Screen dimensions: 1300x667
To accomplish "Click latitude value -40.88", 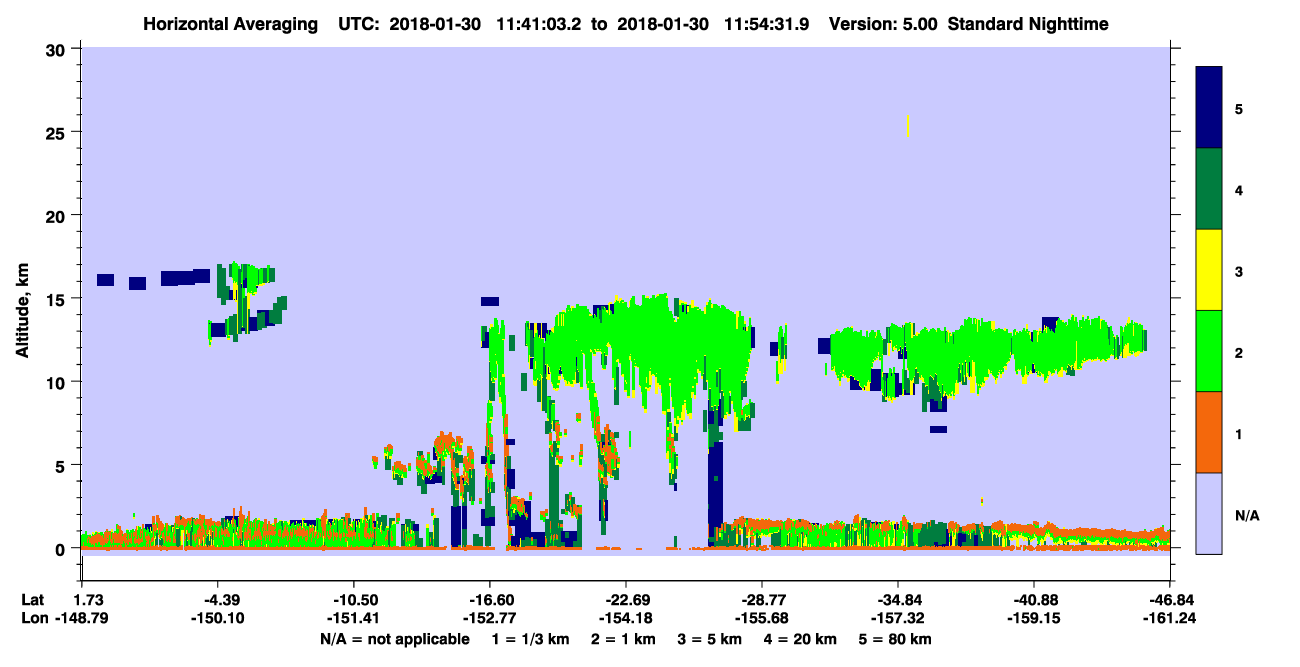I will tap(1033, 600).
